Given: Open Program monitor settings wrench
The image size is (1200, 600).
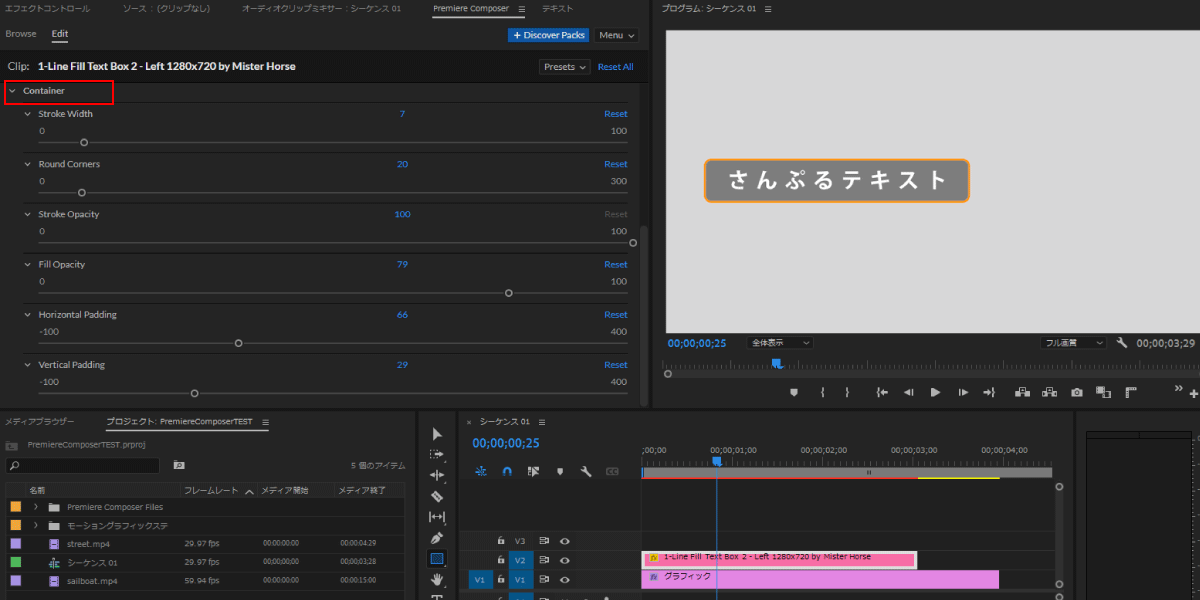Looking at the screenshot, I should (x=1122, y=343).
